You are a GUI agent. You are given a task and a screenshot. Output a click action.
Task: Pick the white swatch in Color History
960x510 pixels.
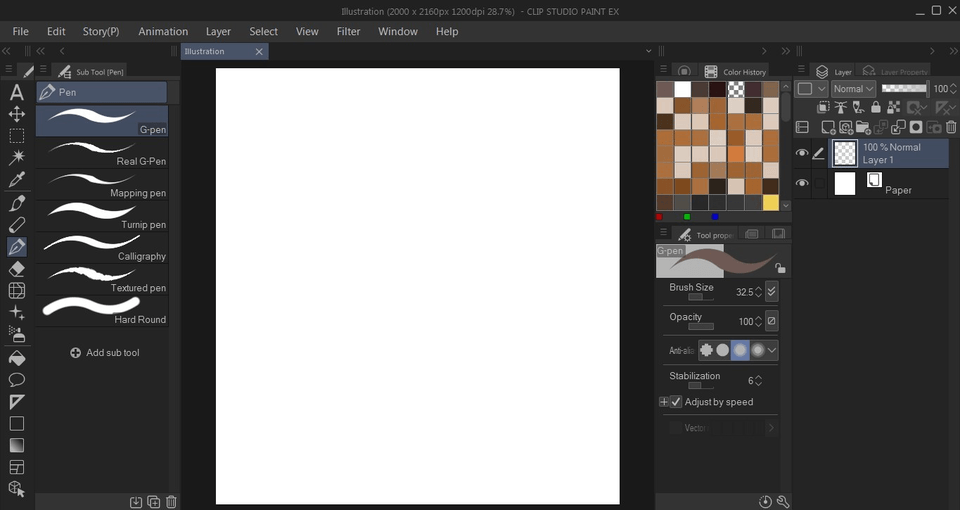coord(683,89)
